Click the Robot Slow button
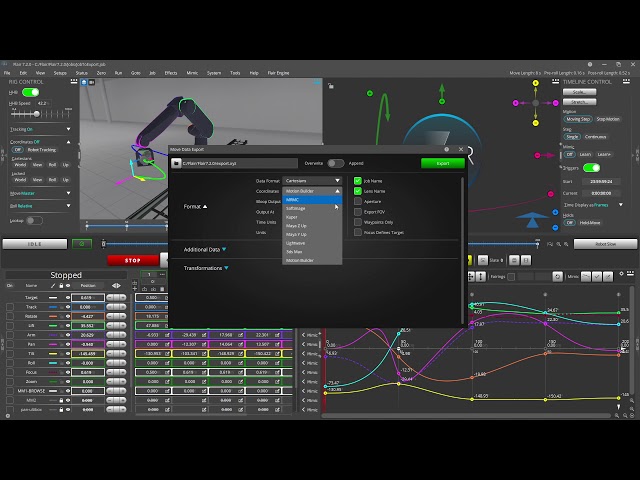Image resolution: width=640 pixels, height=480 pixels. [x=605, y=244]
